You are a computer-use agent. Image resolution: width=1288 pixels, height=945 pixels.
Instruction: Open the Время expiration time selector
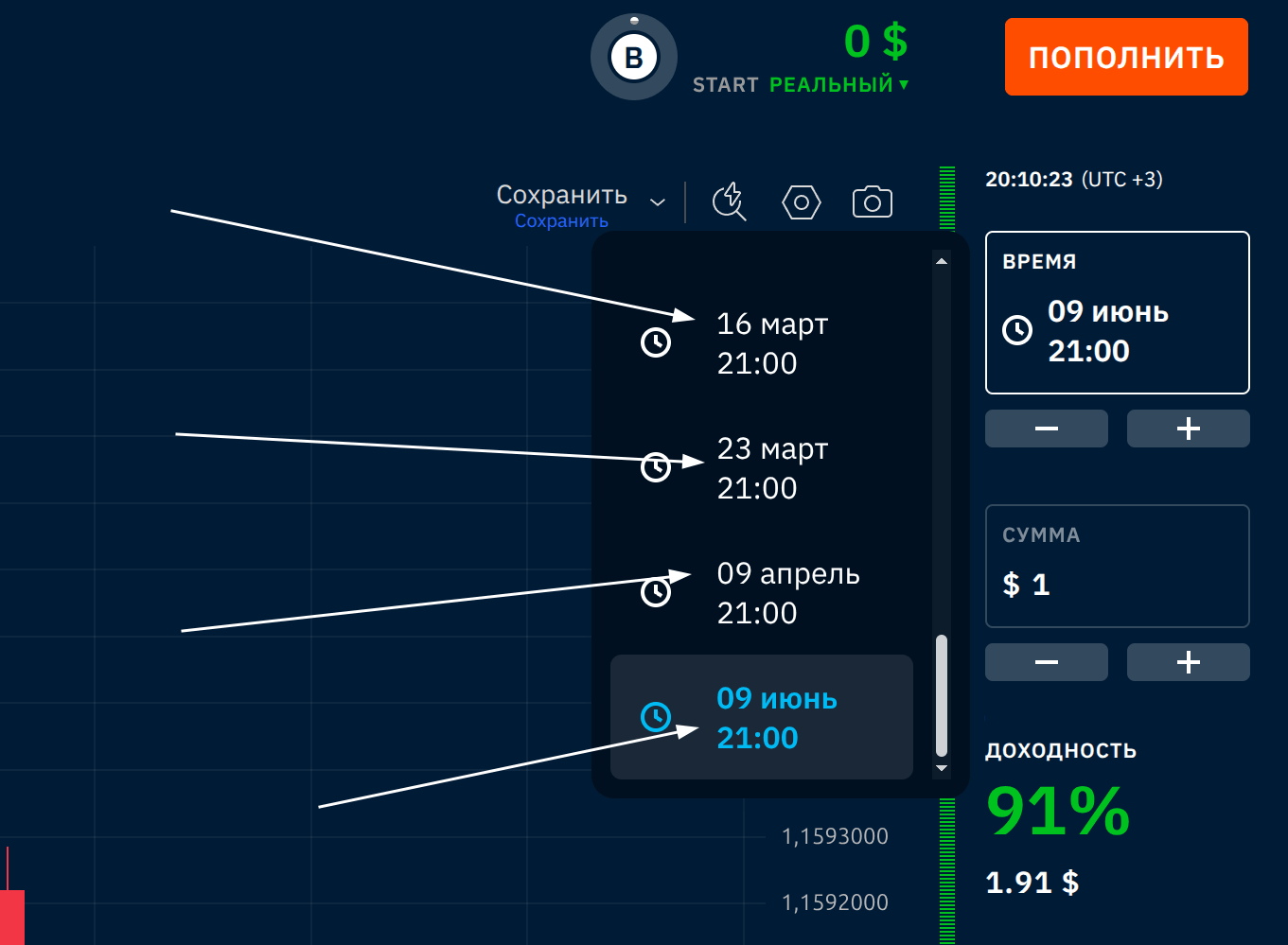[x=1117, y=312]
